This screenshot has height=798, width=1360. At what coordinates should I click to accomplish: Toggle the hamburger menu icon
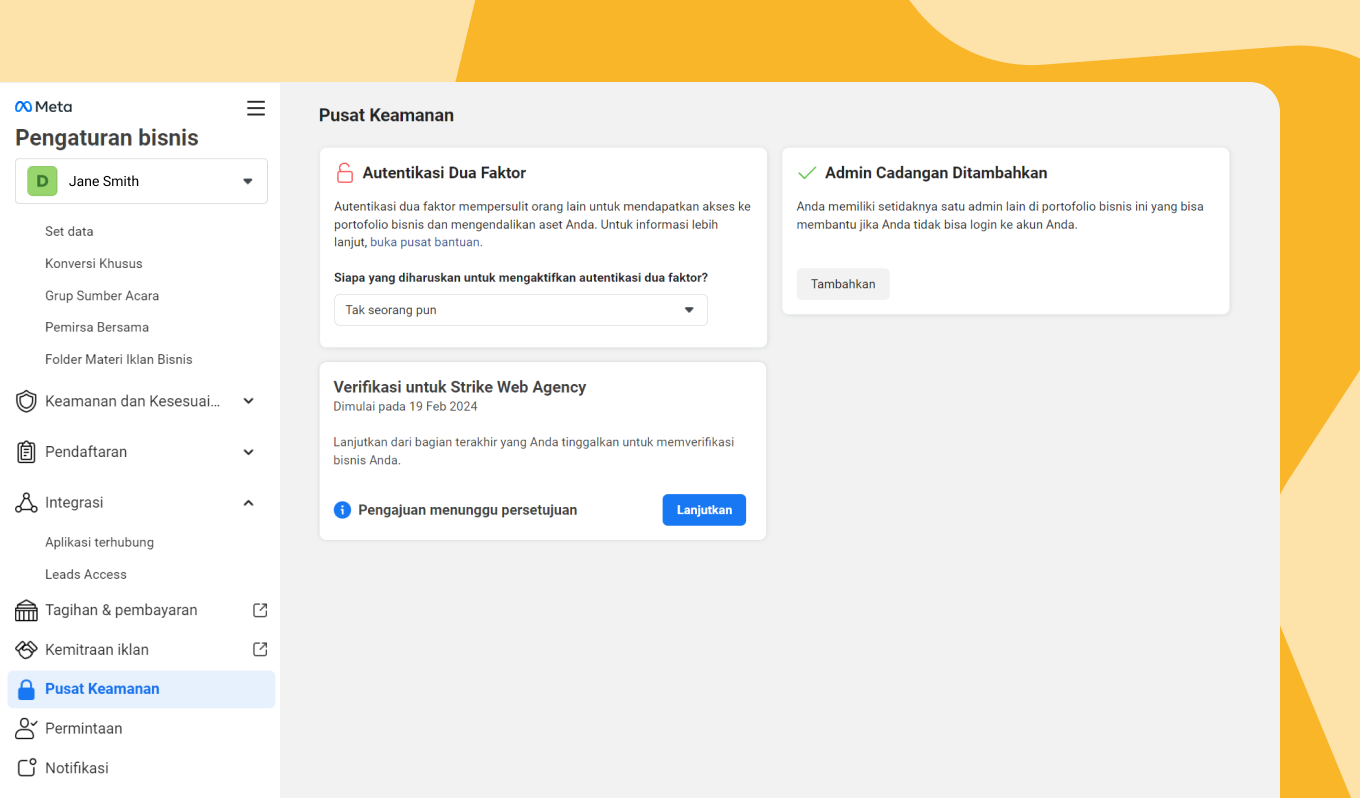point(256,108)
